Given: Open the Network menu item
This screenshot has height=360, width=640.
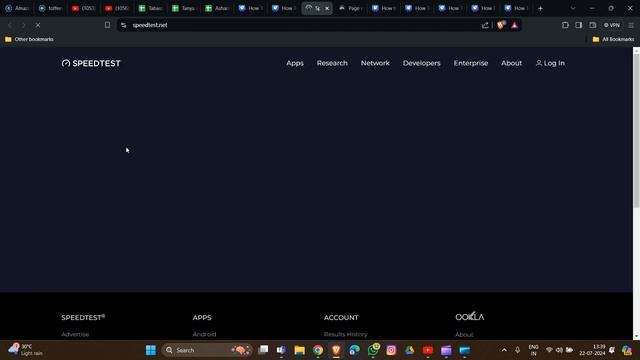Looking at the screenshot, I should [375, 63].
